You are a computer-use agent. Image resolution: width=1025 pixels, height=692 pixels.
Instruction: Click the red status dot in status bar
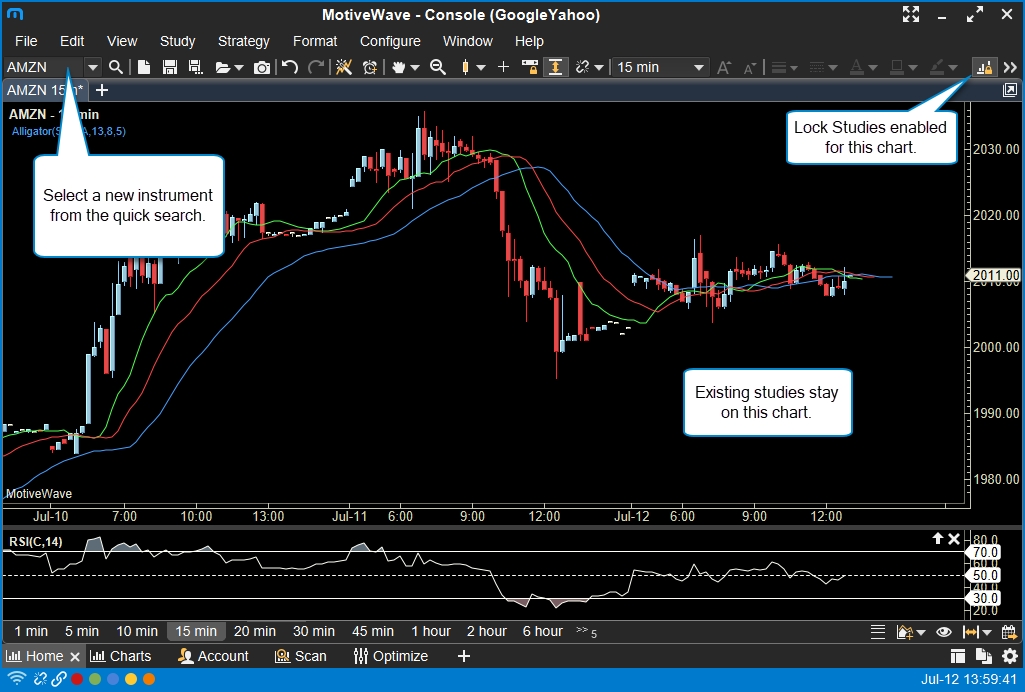point(77,679)
